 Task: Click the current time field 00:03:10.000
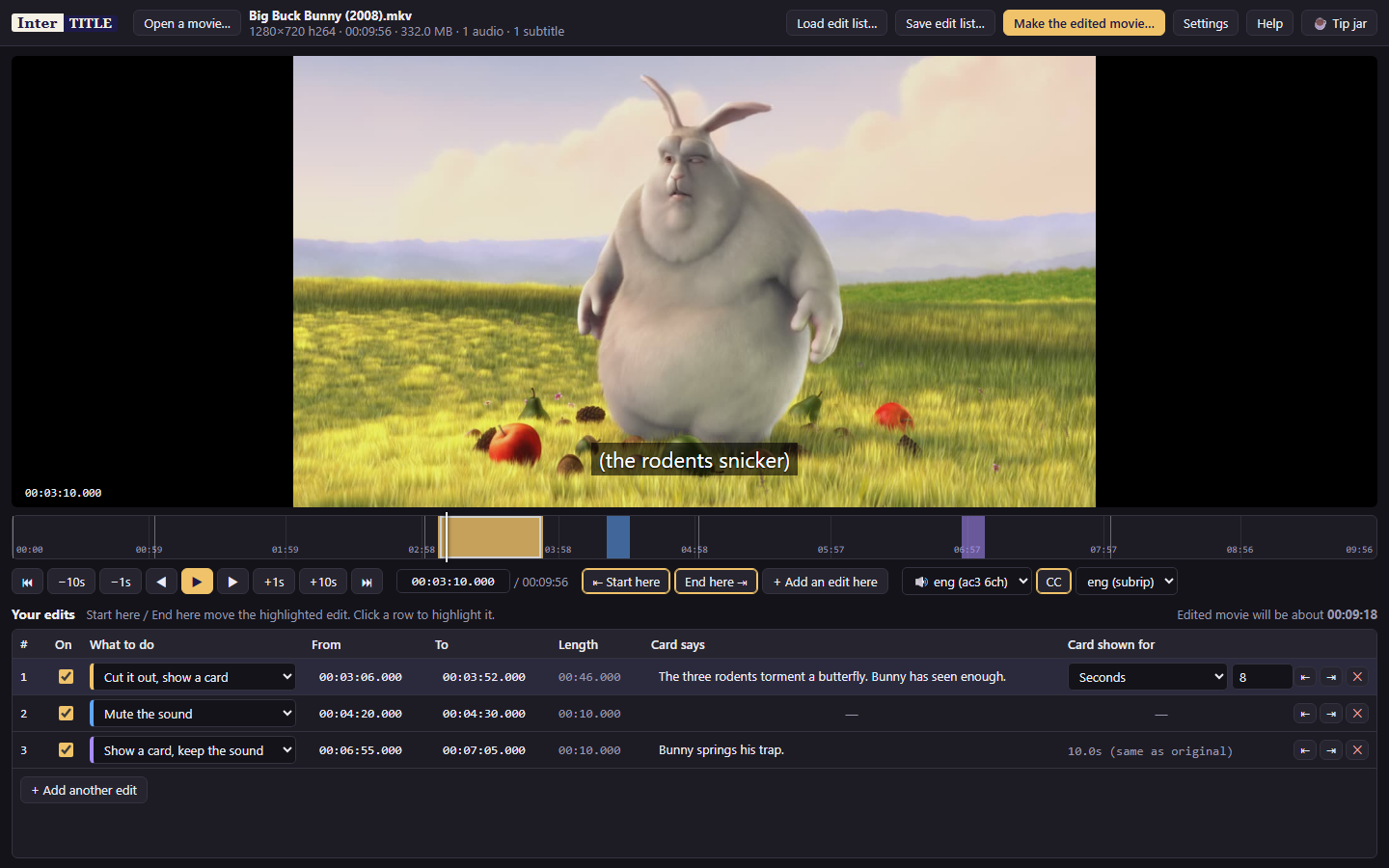click(x=453, y=582)
